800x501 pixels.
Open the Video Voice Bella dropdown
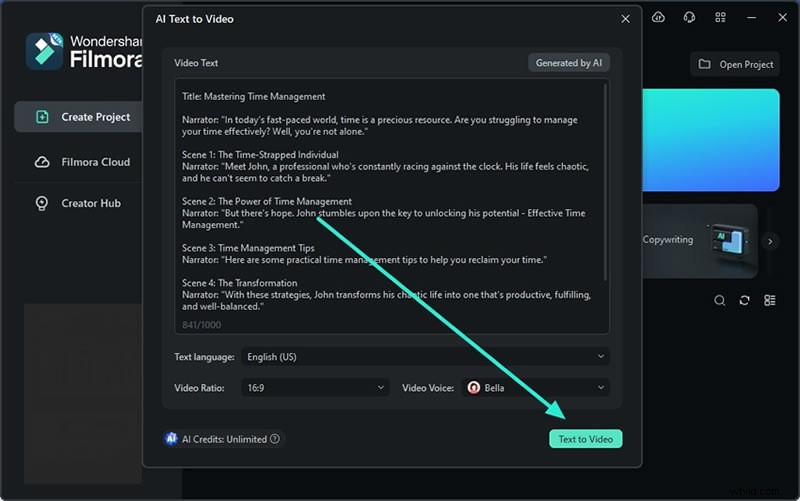[535, 388]
